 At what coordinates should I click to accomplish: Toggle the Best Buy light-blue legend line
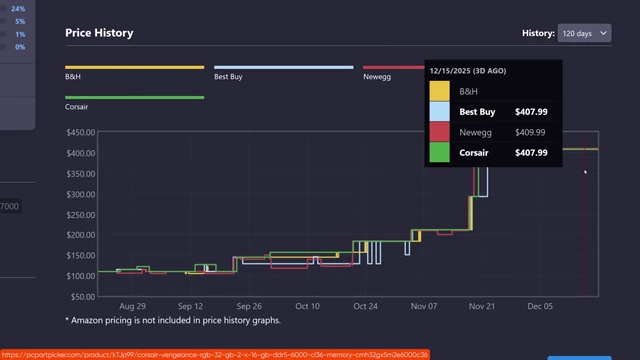pos(284,67)
